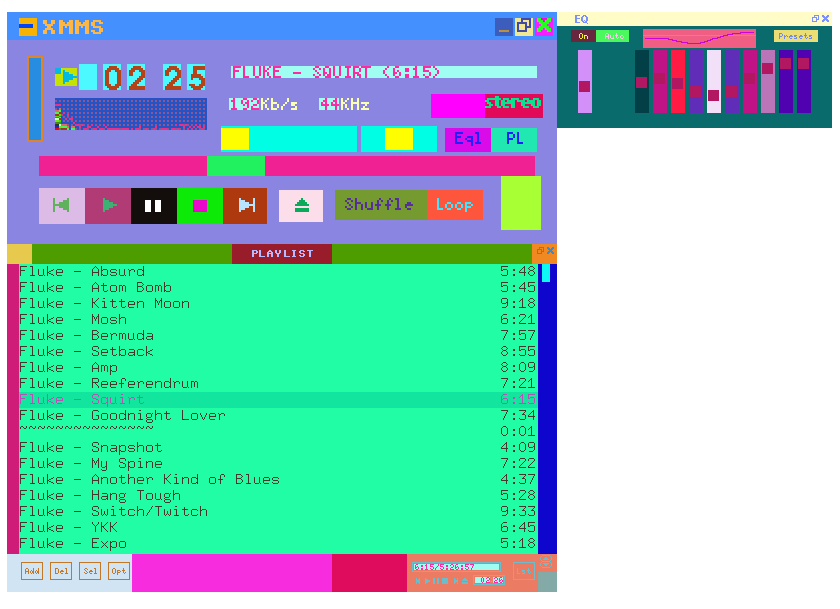
Task: Enable Loop repeat mode
Action: 456,204
